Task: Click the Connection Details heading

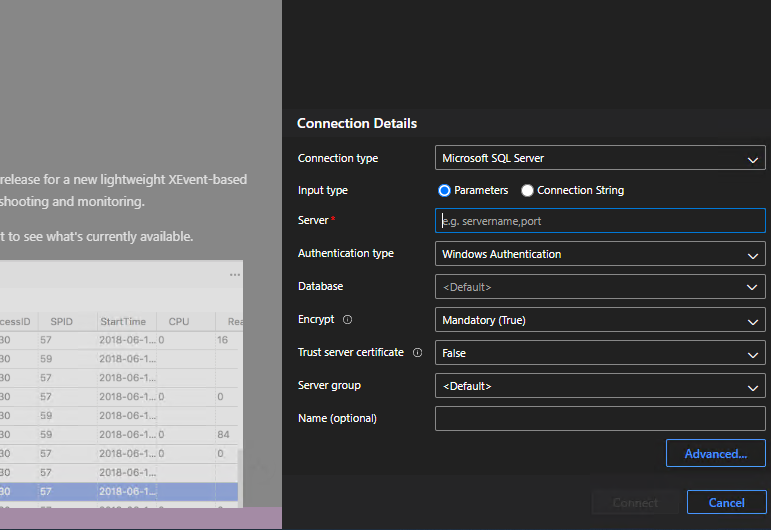Action: click(x=357, y=123)
